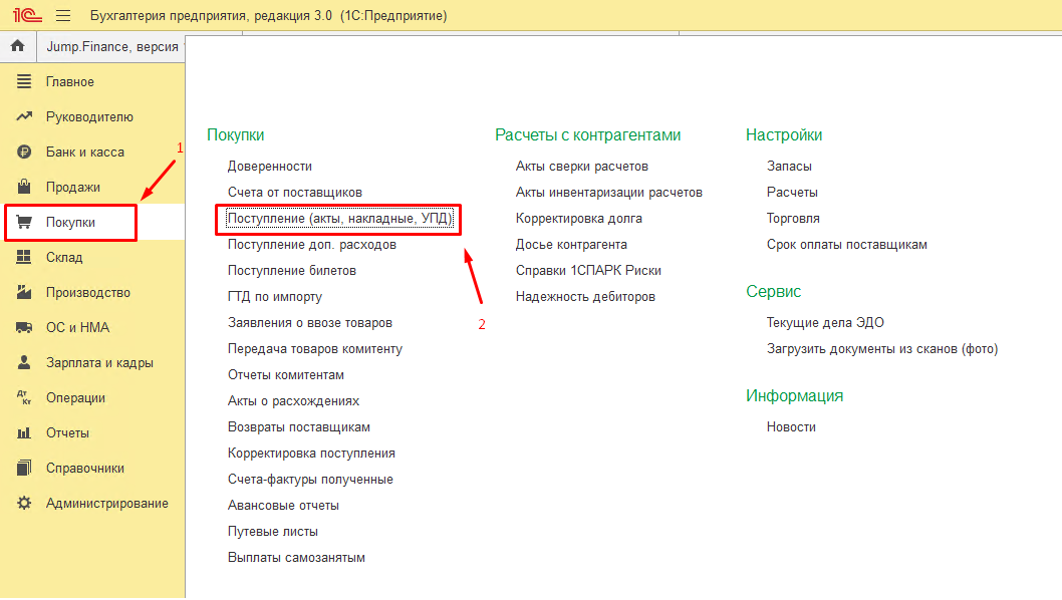1062x600 pixels.
Task: Open Счета от поставщиков link
Action: (294, 192)
